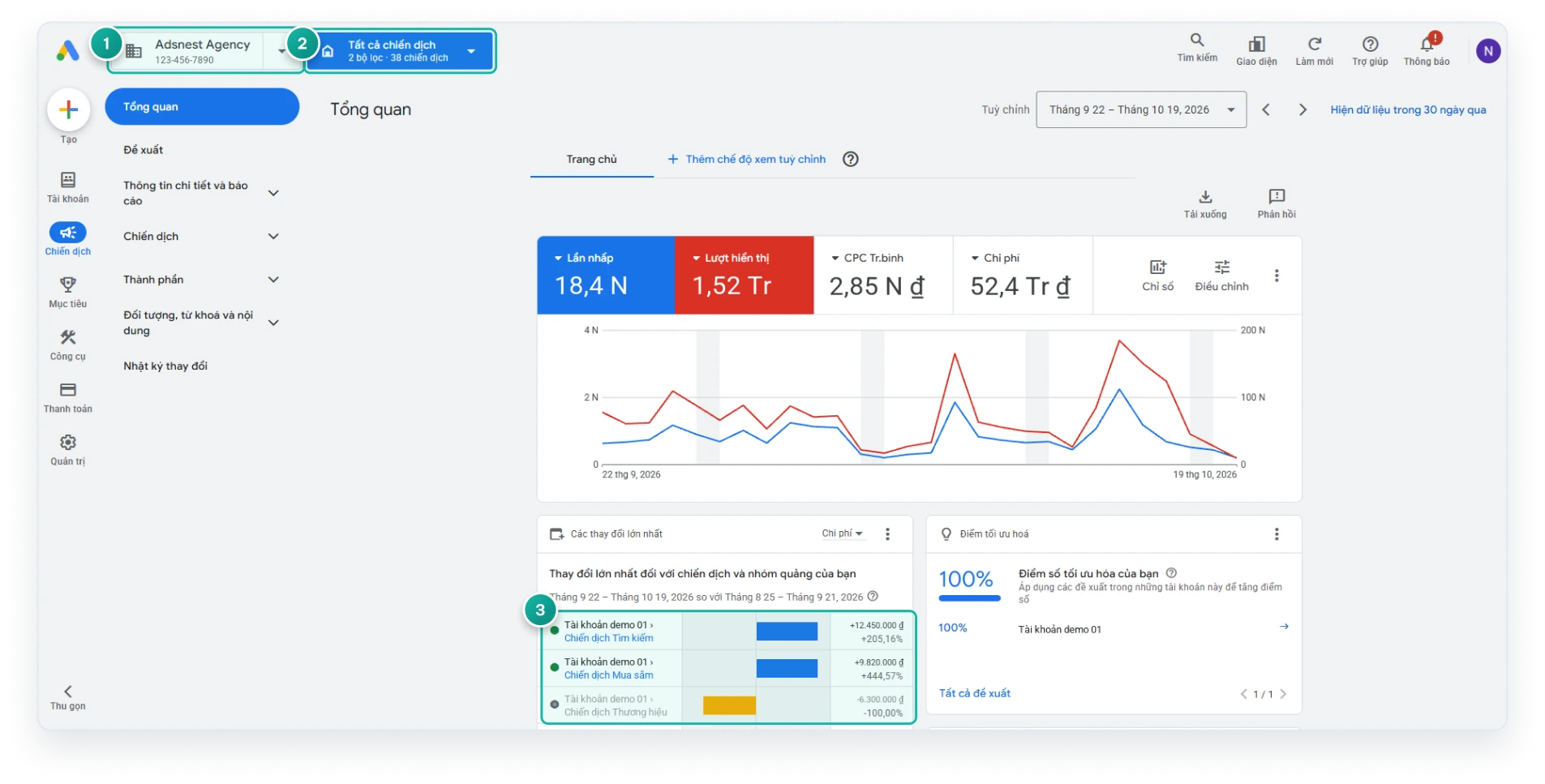Open Adsnest Agency account selector

(x=206, y=51)
